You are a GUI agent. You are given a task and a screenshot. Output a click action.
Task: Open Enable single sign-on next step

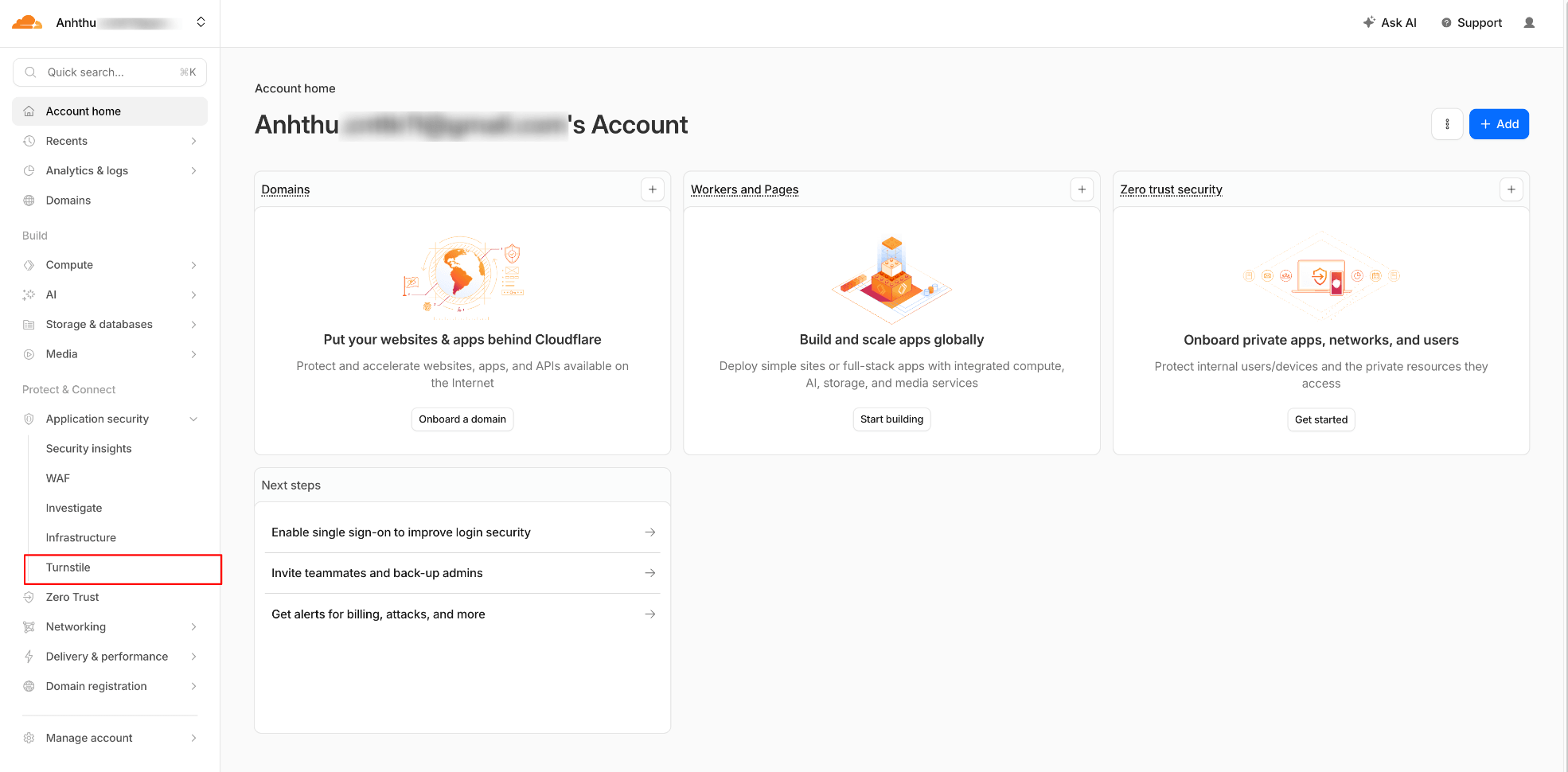click(462, 532)
